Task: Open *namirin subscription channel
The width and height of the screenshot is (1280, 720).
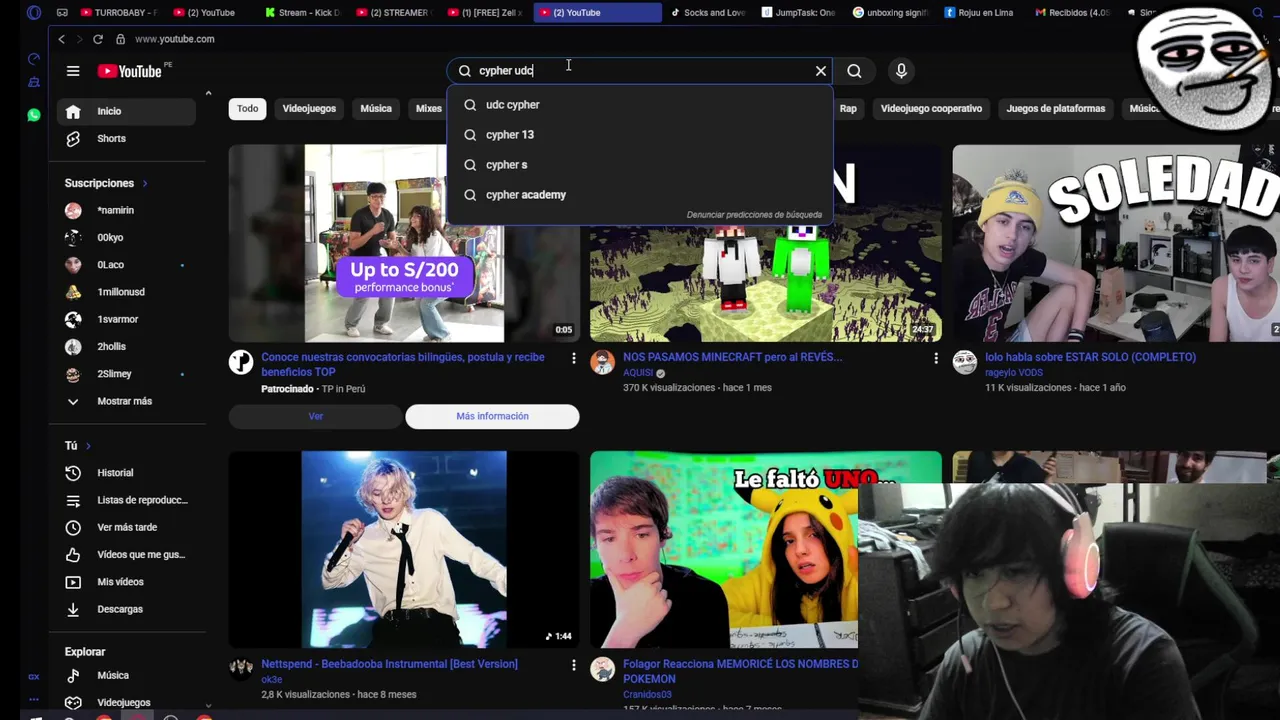Action: point(115,211)
